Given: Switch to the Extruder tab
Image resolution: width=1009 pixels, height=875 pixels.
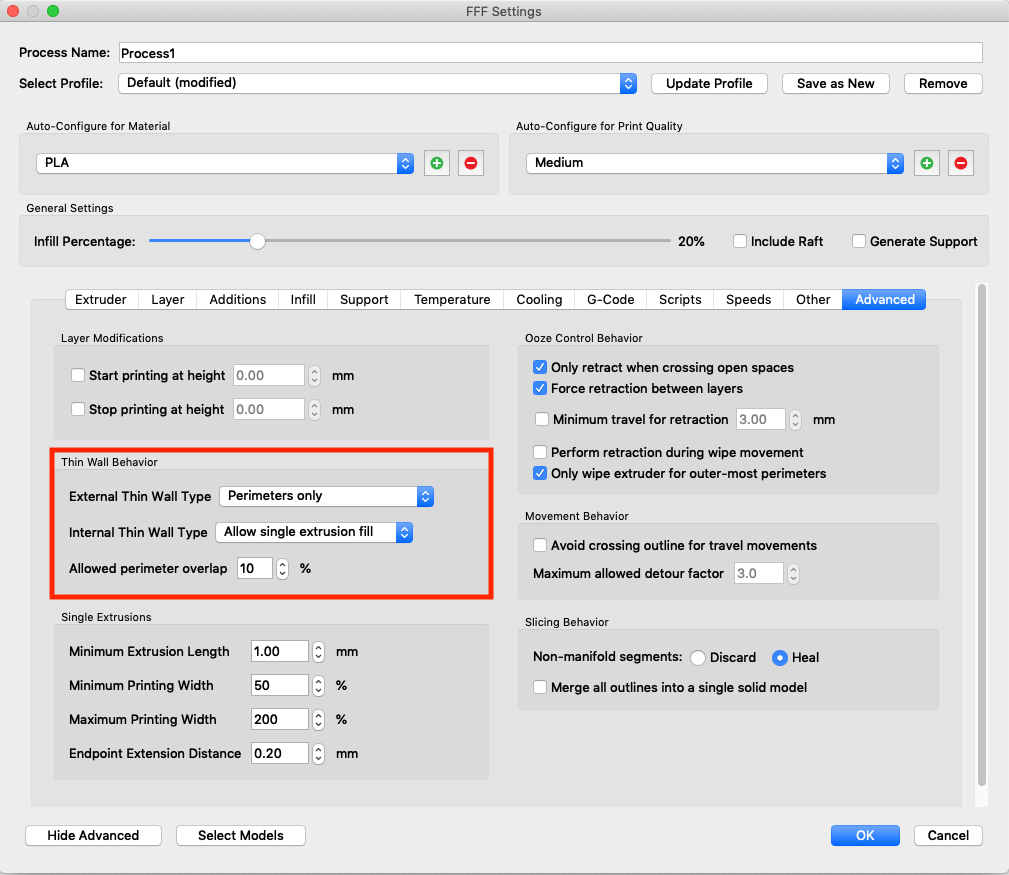Looking at the screenshot, I should tap(101, 300).
